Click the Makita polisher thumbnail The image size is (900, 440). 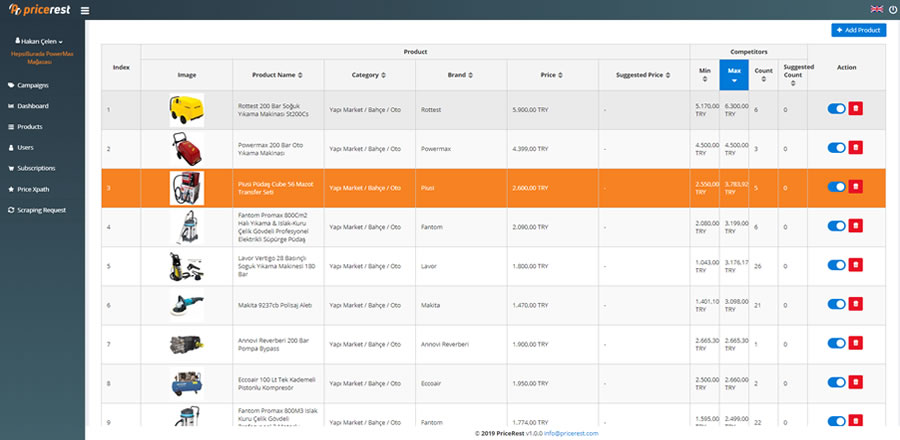click(187, 305)
